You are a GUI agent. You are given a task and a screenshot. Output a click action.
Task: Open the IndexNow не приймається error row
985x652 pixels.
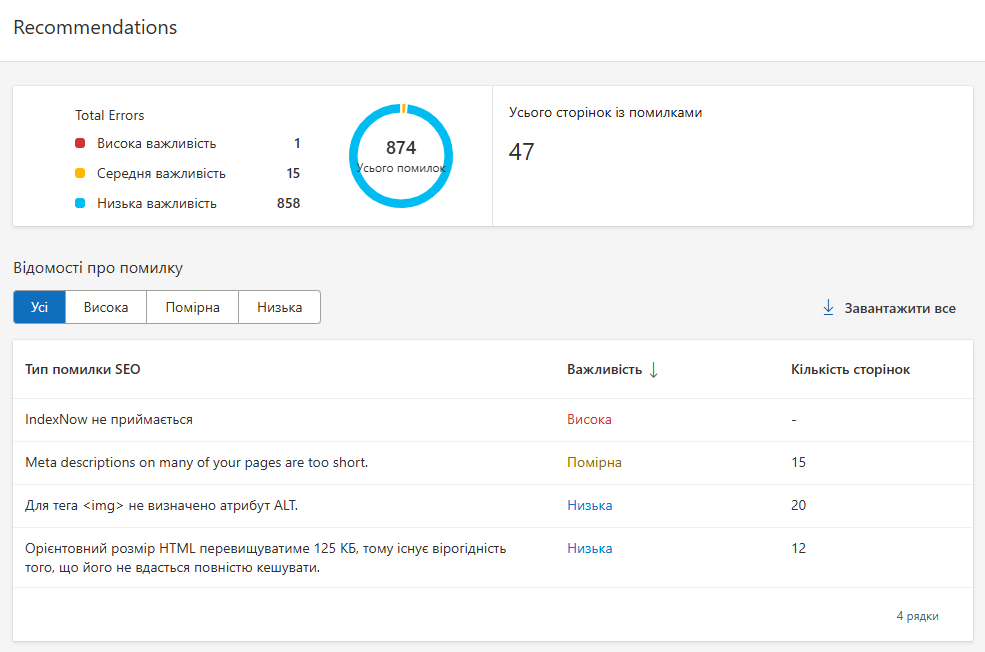pyautogui.click(x=109, y=420)
